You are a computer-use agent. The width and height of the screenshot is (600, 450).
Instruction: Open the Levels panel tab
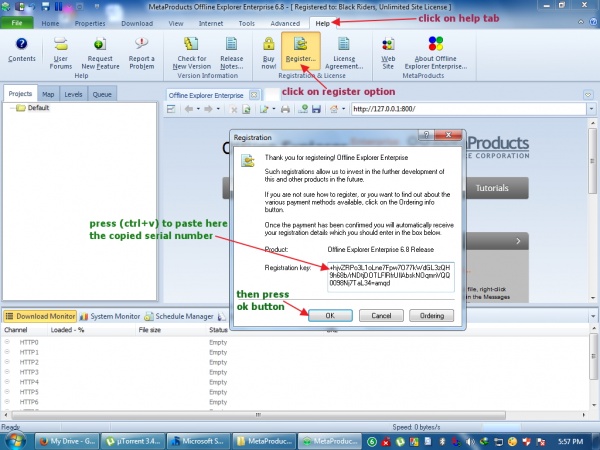click(73, 94)
